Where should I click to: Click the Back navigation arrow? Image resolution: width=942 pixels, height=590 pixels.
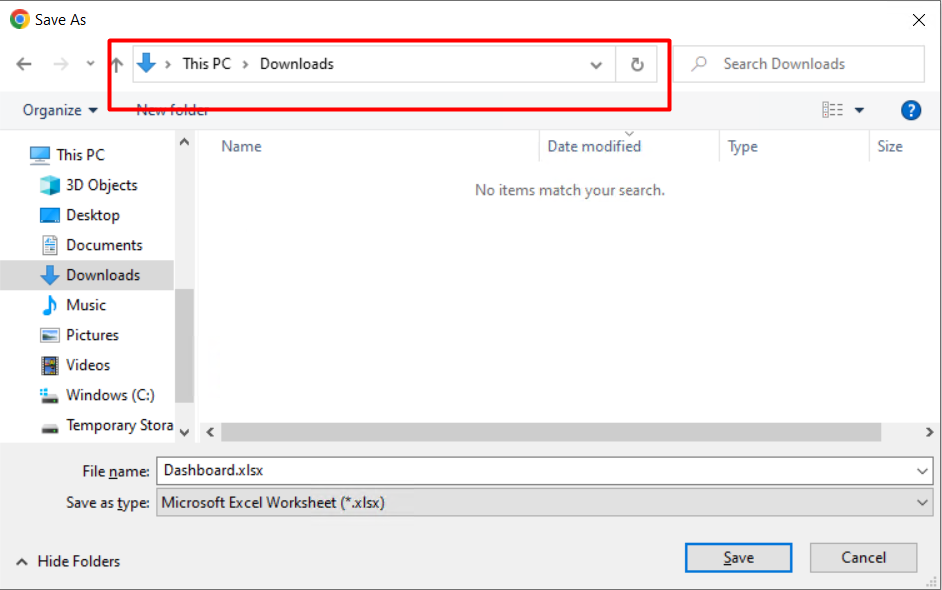click(x=24, y=64)
